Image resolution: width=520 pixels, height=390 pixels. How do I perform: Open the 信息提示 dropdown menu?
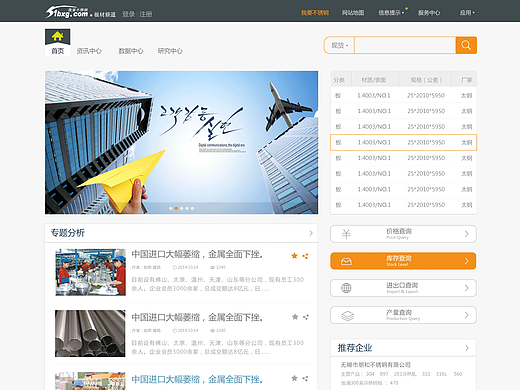pos(391,13)
